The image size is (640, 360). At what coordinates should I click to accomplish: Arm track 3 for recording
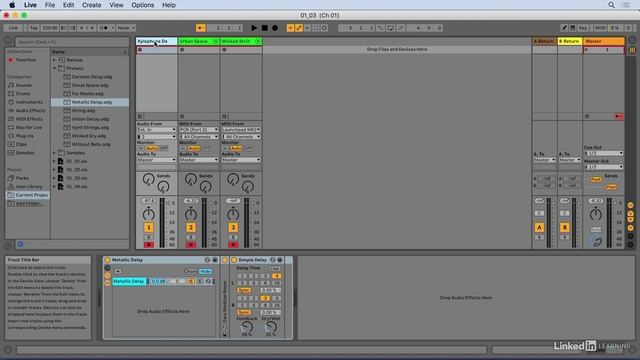coord(233,244)
